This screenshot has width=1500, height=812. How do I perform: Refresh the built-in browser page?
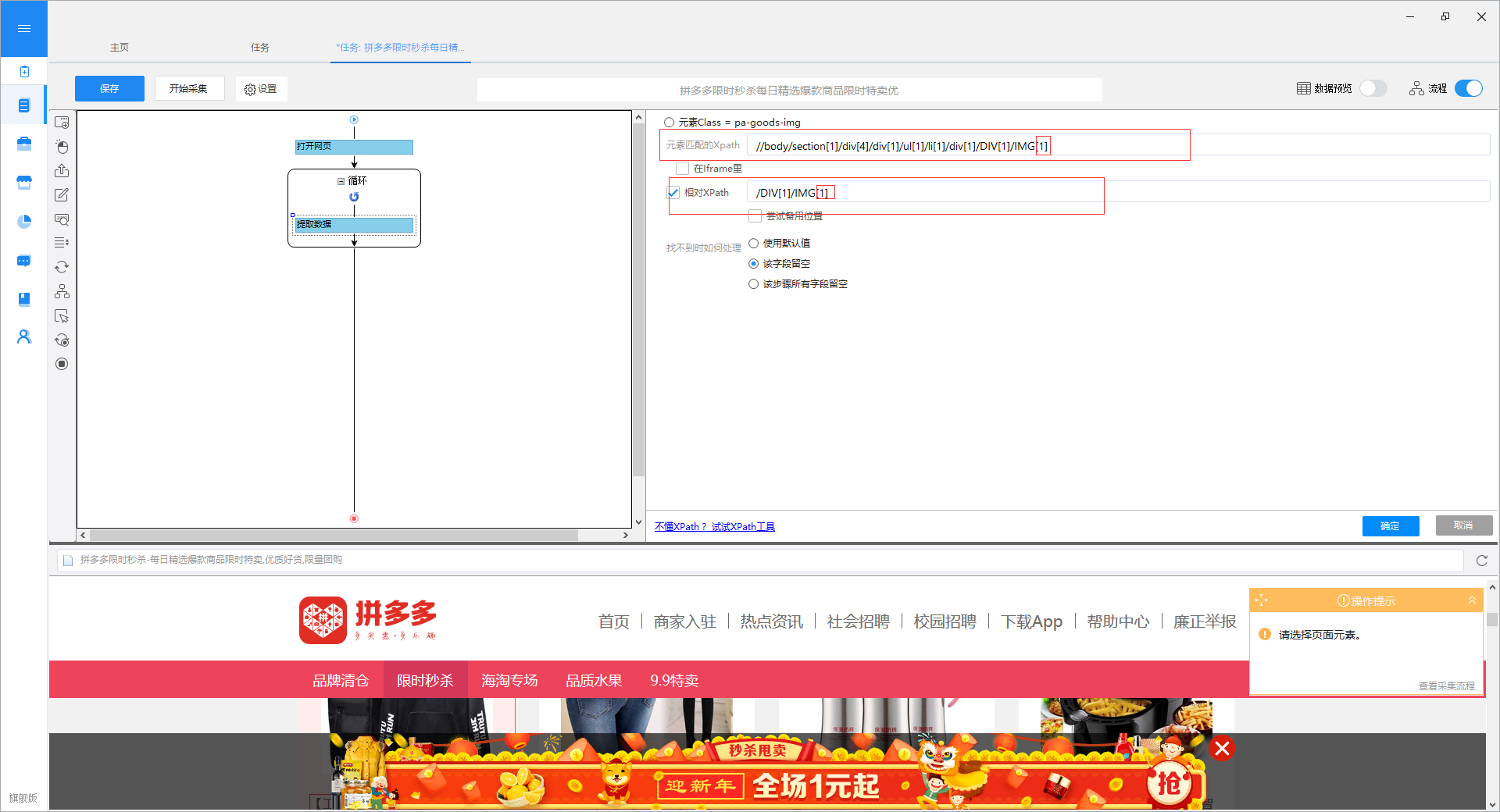pyautogui.click(x=1482, y=561)
